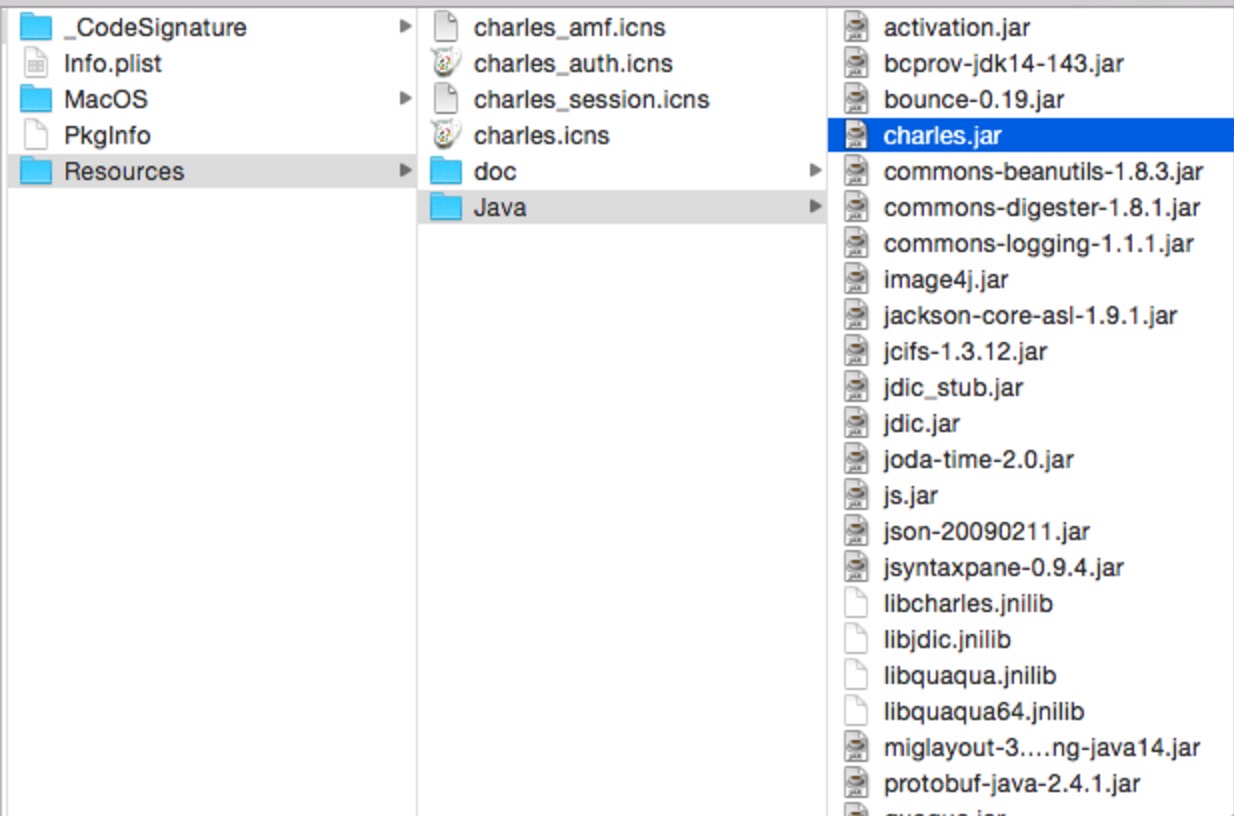Screen dimensions: 1234x816
Task: Select the charles_session.icns file name
Action: pos(591,100)
